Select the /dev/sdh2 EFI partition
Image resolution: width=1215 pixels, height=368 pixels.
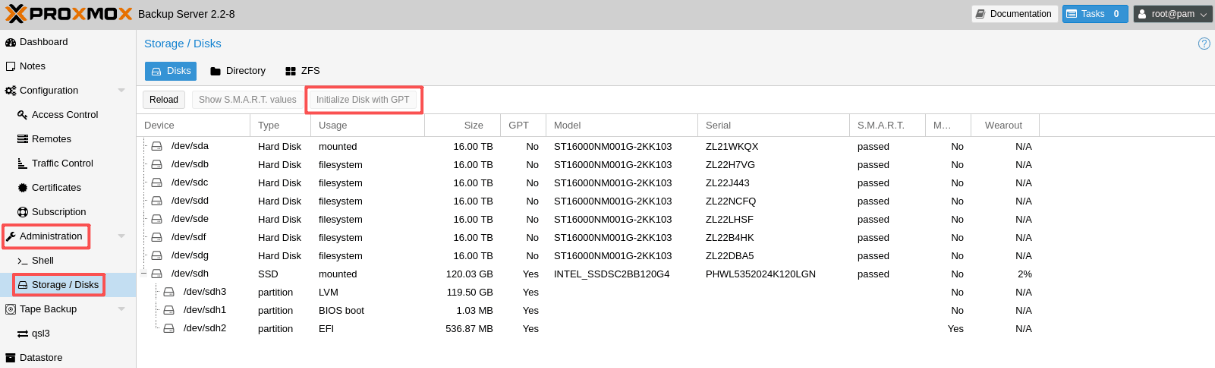point(676,328)
